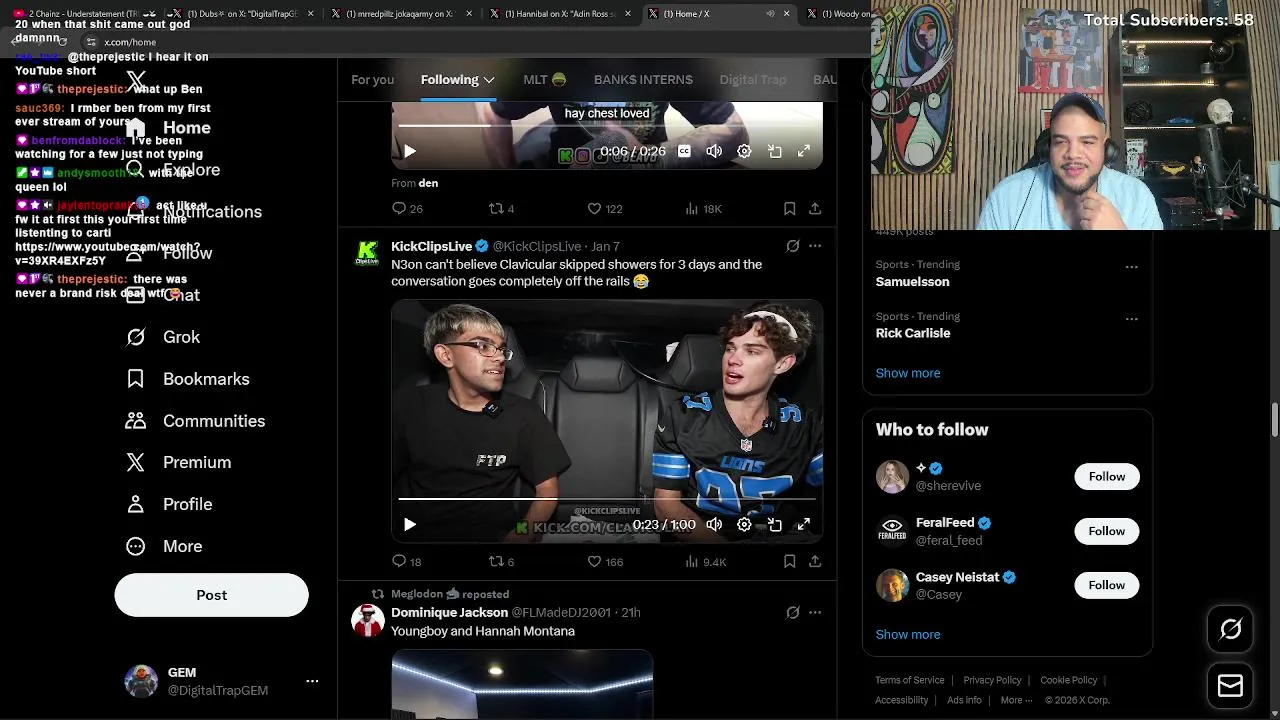Screen dimensions: 1280x720
Task: Open the Communities sidebar item
Action: coord(195,421)
